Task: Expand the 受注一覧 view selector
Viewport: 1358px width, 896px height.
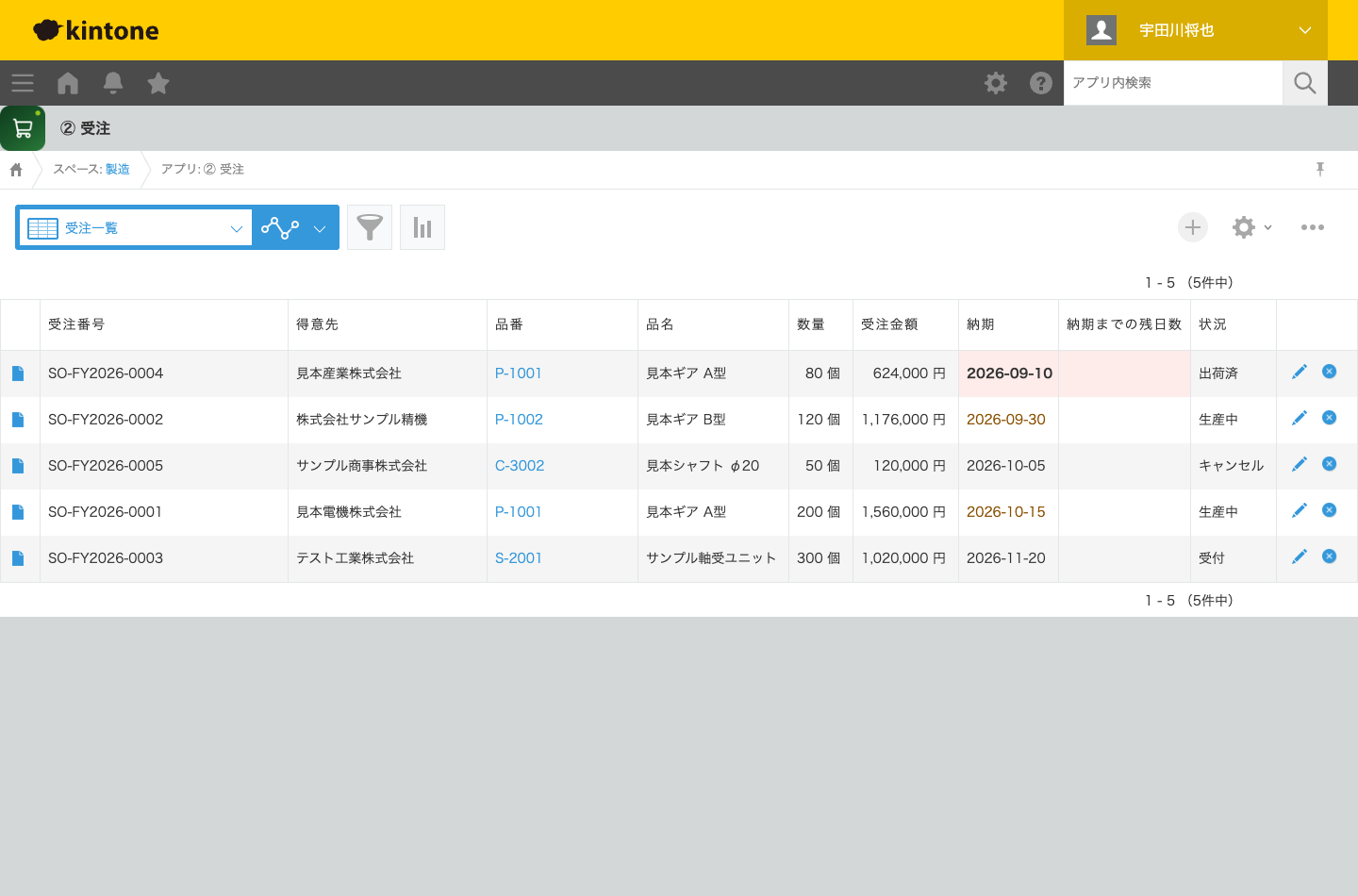Action: pos(136,227)
